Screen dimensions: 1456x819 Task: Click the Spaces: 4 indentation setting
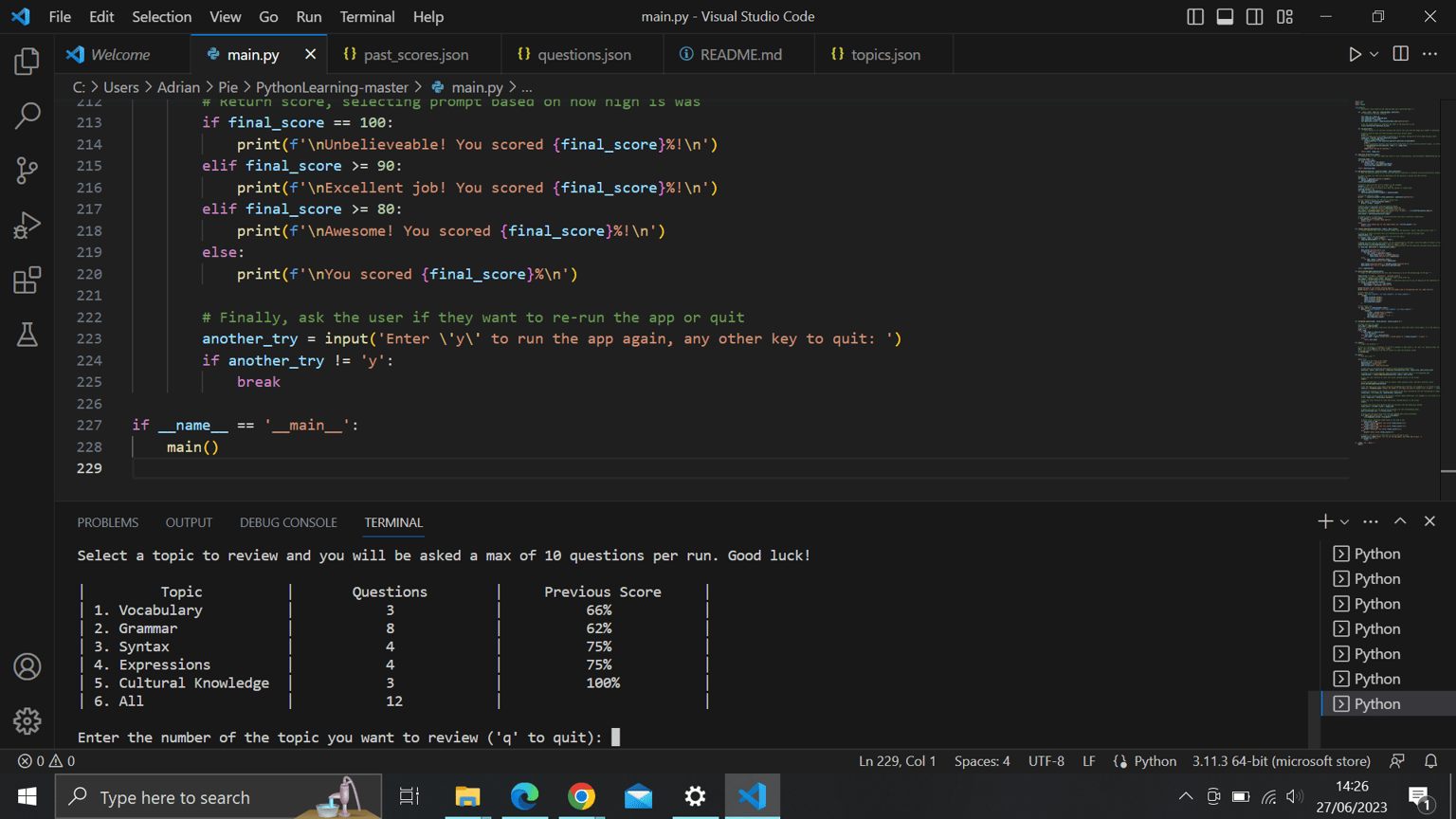[982, 761]
